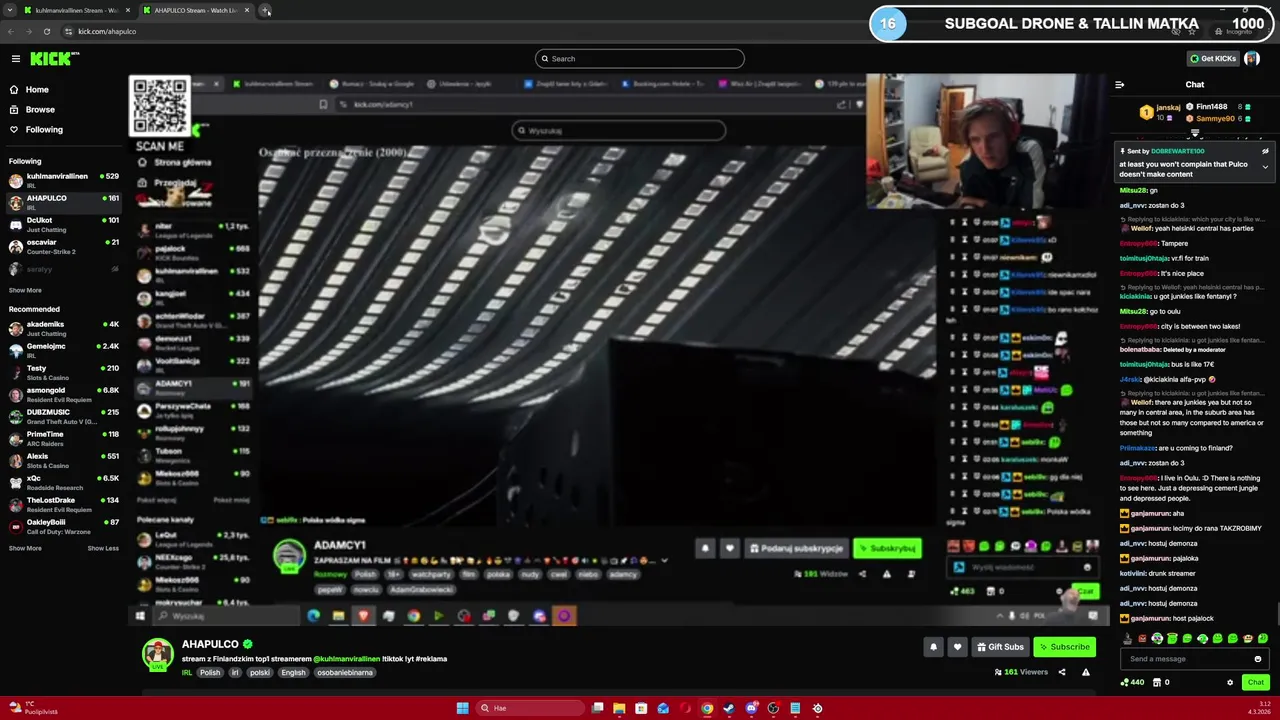Open OakleyBoiii recommended channel

point(63,527)
